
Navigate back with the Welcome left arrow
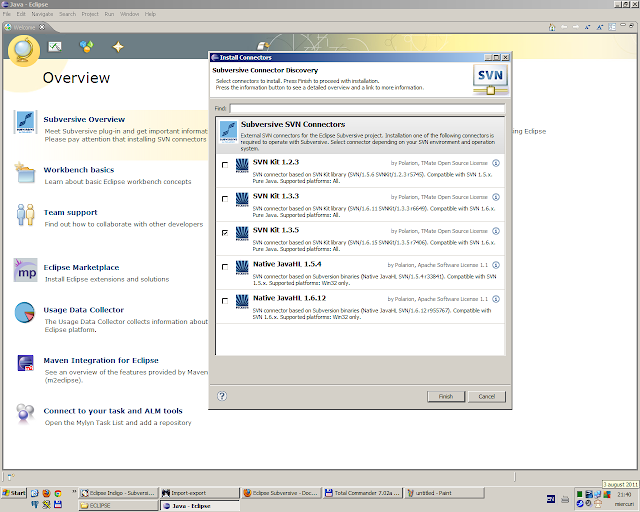click(564, 27)
